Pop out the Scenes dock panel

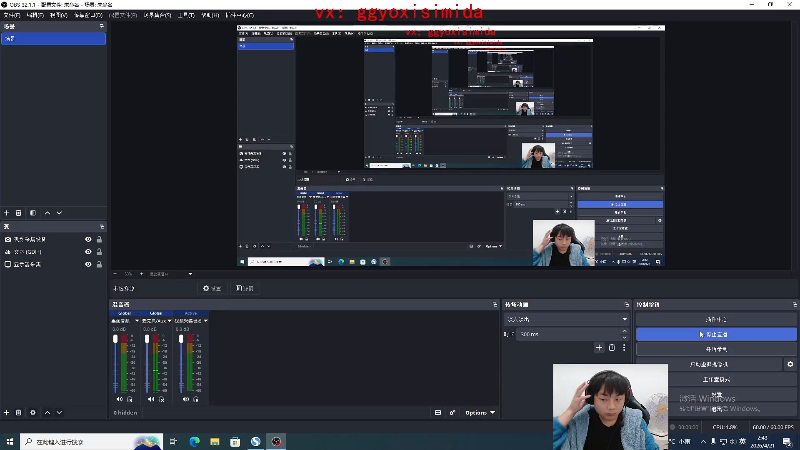tap(102, 26)
